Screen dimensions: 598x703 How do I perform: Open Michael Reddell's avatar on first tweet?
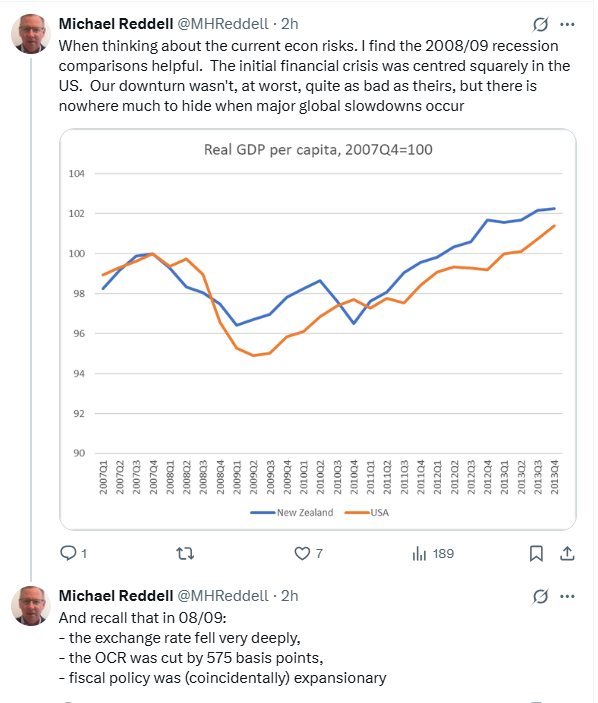coord(31,34)
